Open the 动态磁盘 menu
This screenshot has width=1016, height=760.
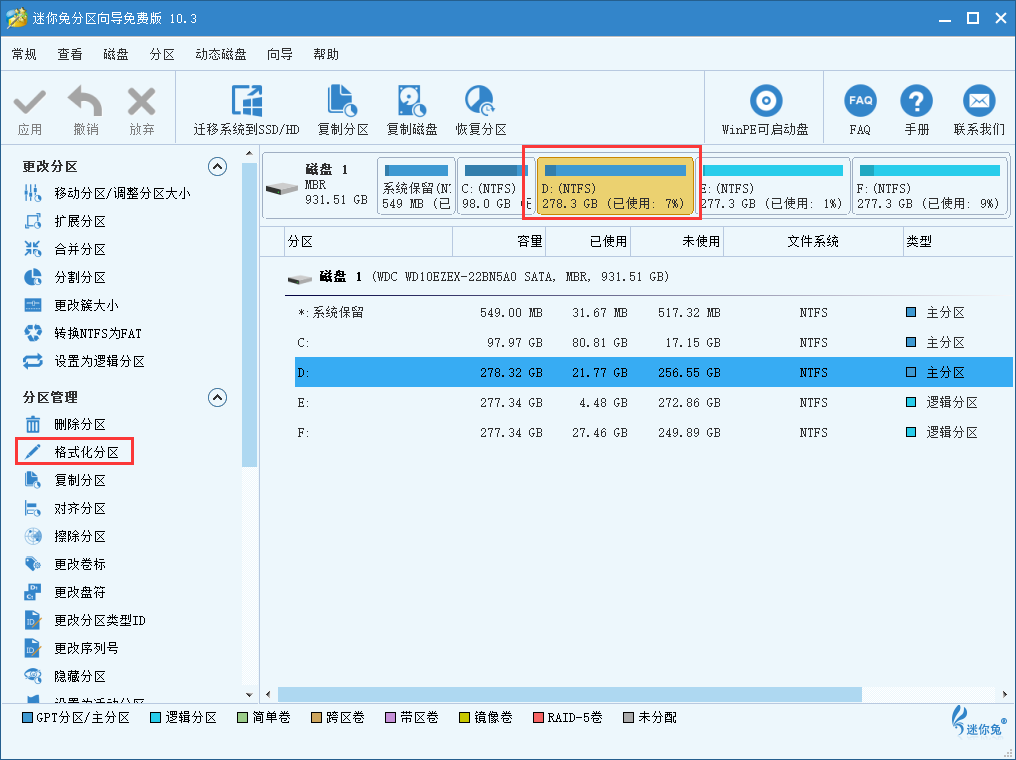[x=221, y=54]
